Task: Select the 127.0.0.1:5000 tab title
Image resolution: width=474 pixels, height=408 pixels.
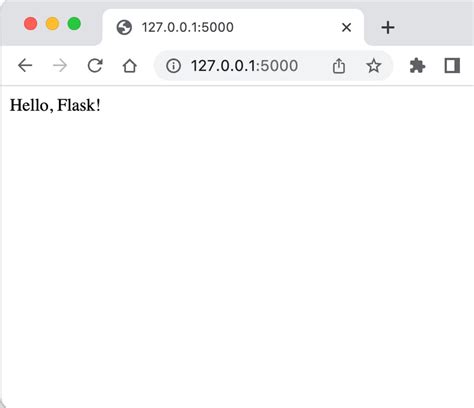Action: tap(188, 27)
